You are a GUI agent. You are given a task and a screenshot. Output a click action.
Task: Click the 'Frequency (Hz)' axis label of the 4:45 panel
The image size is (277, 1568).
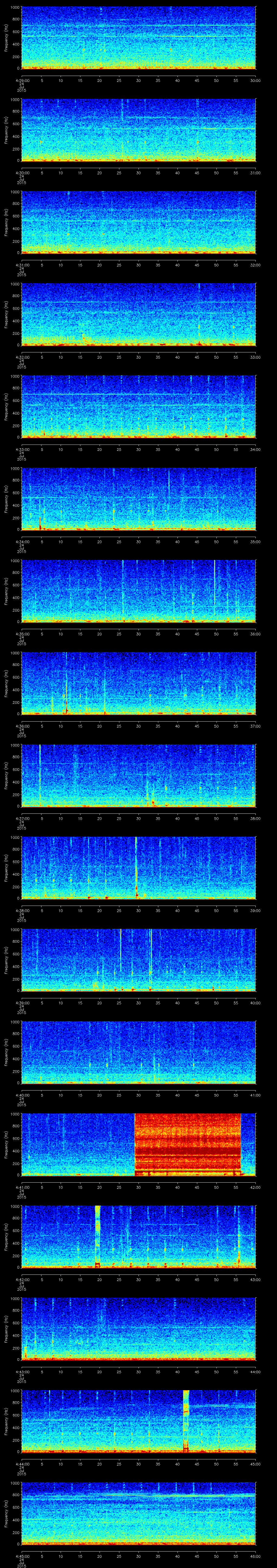click(x=6, y=1514)
